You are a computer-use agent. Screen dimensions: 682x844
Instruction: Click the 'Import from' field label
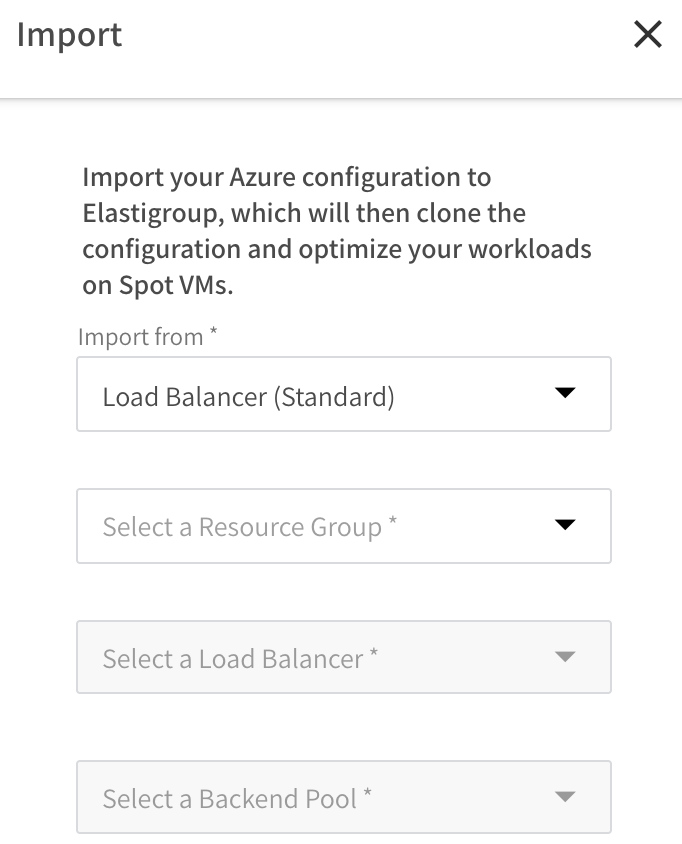[x=141, y=337]
